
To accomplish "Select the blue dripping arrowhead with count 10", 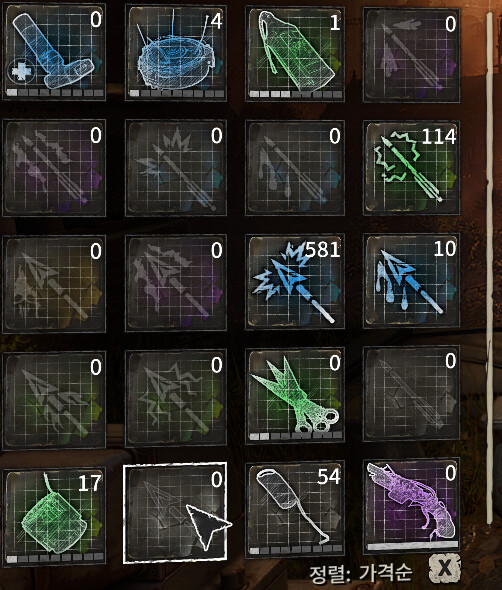I will (x=411, y=281).
